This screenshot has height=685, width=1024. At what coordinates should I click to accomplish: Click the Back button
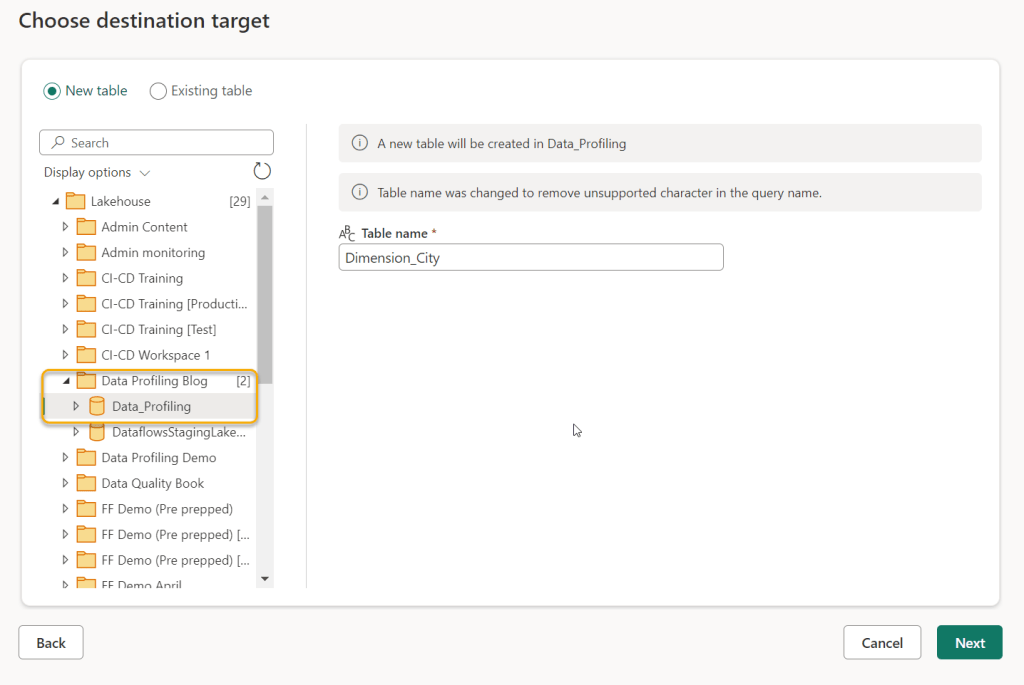coord(51,643)
